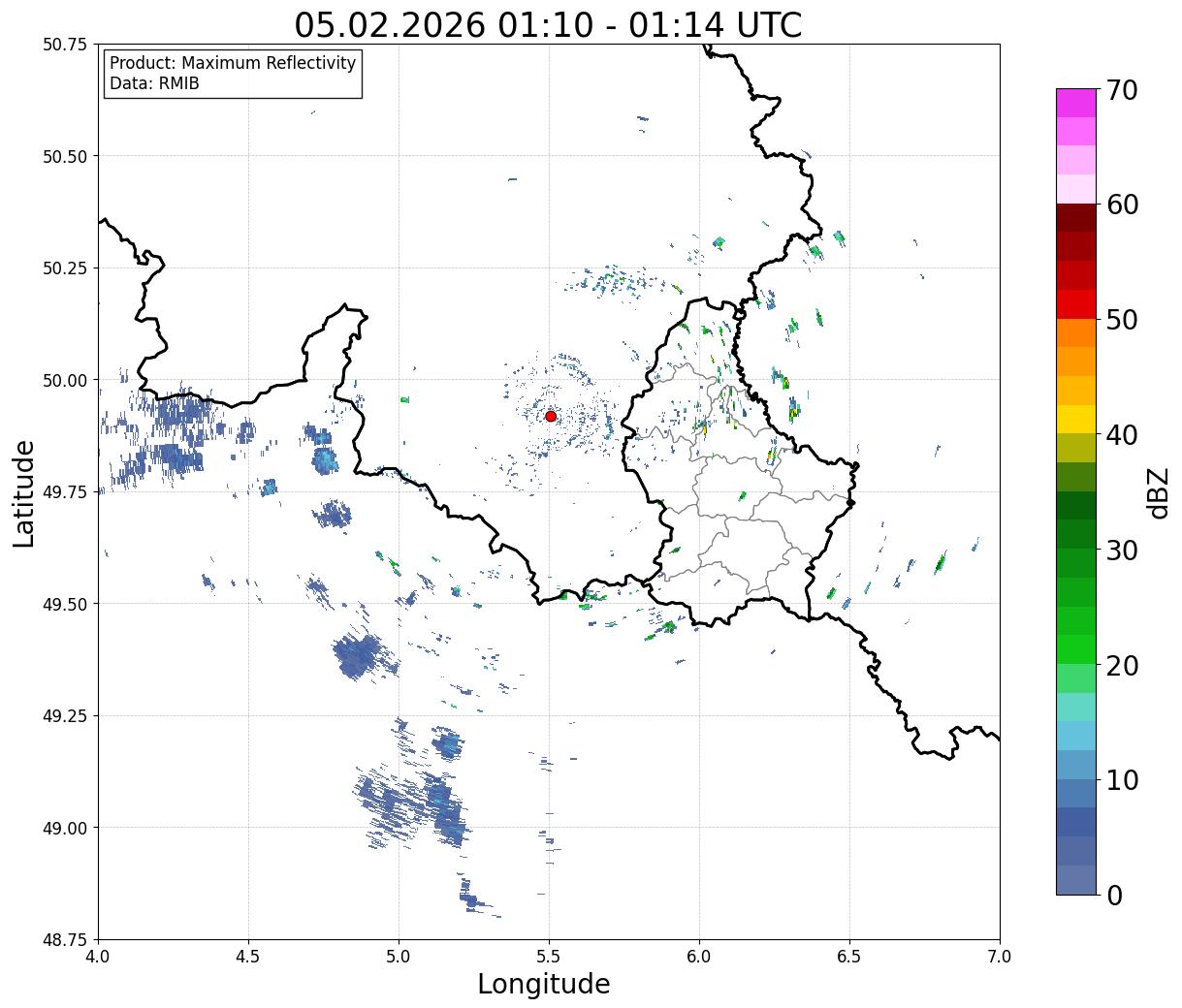
Task: Click latitude tick label 50.25
Action: tap(65, 268)
